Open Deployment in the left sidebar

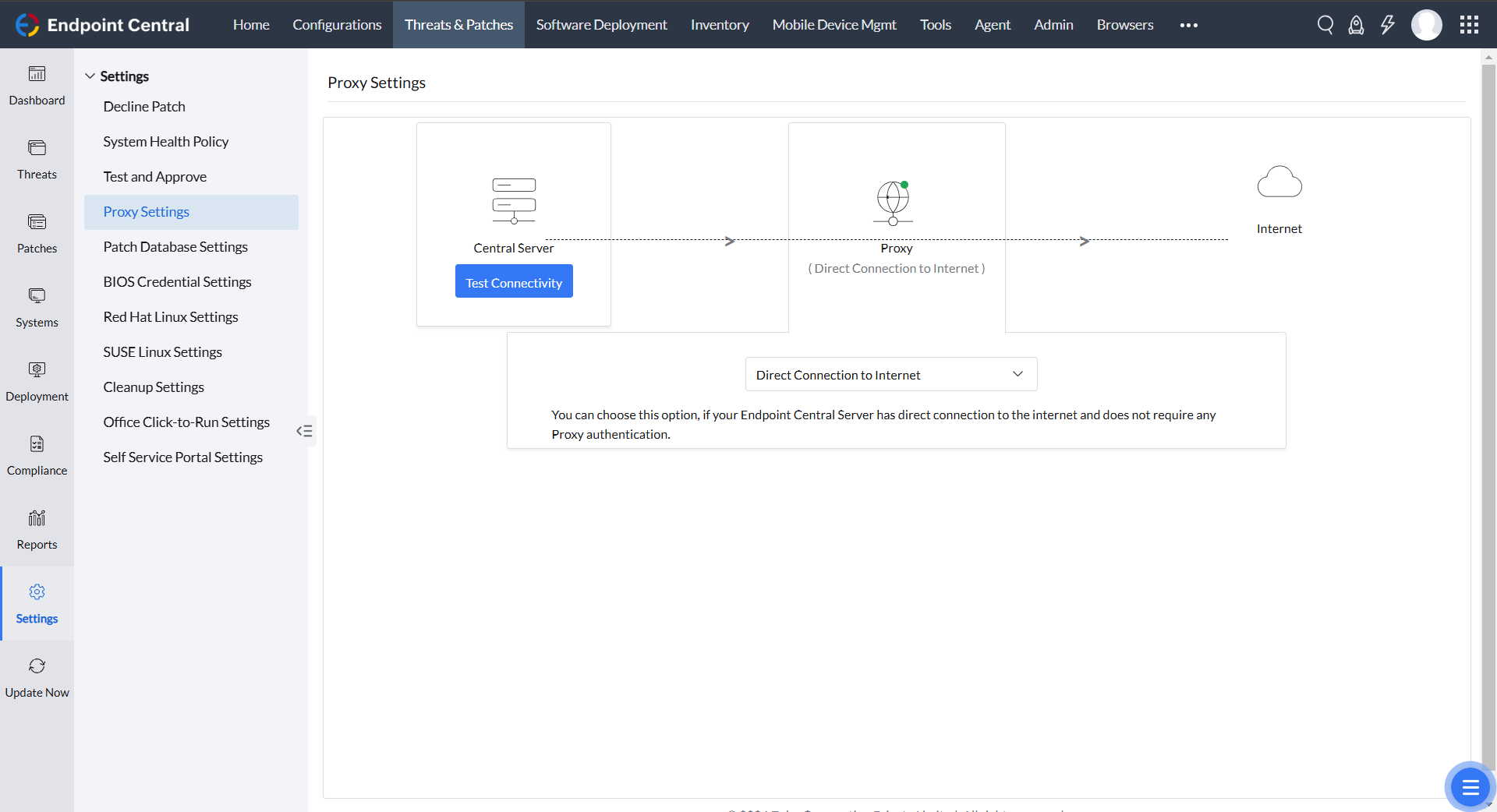coord(37,383)
